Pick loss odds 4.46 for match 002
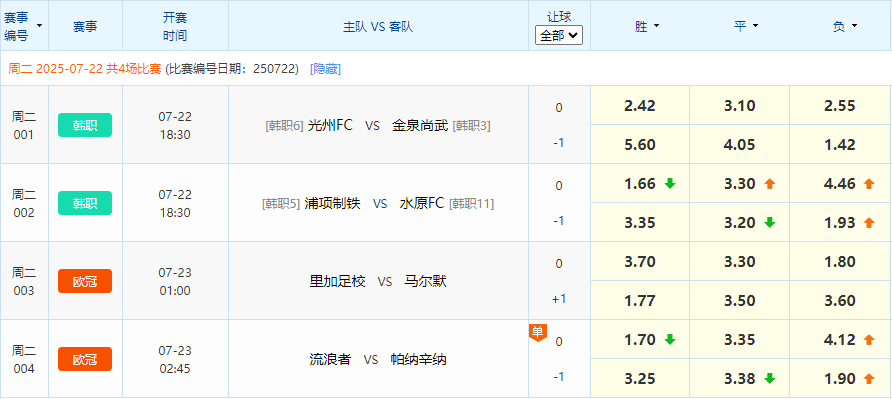892x399 pixels. (840, 183)
